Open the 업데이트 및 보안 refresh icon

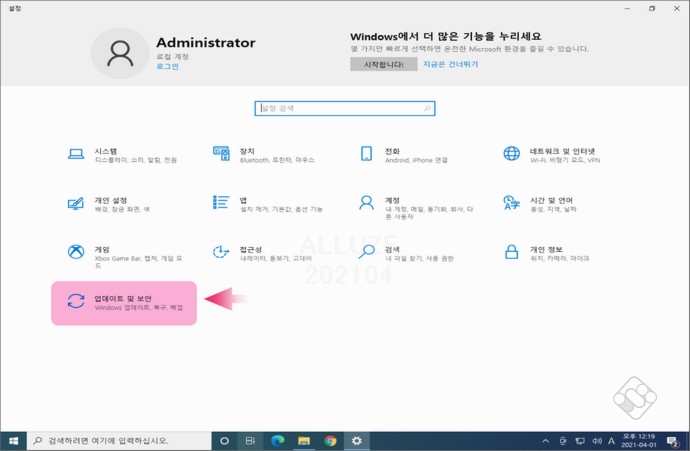(x=76, y=301)
